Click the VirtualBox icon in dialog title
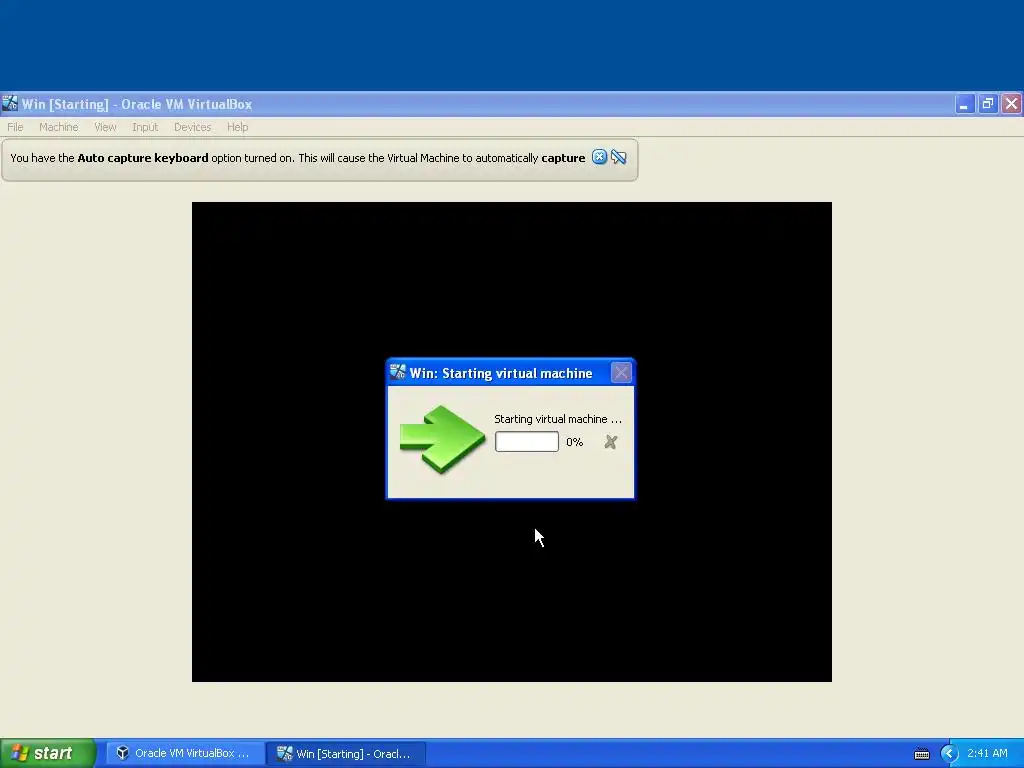1024x768 pixels. (x=397, y=372)
